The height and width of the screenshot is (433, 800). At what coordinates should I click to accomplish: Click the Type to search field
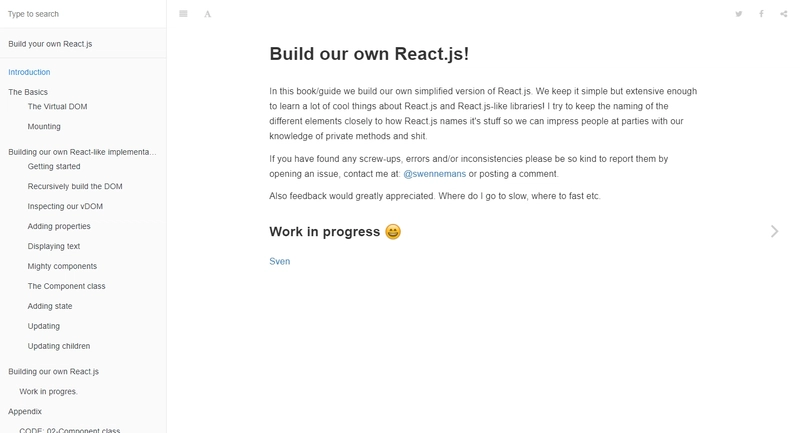click(83, 14)
